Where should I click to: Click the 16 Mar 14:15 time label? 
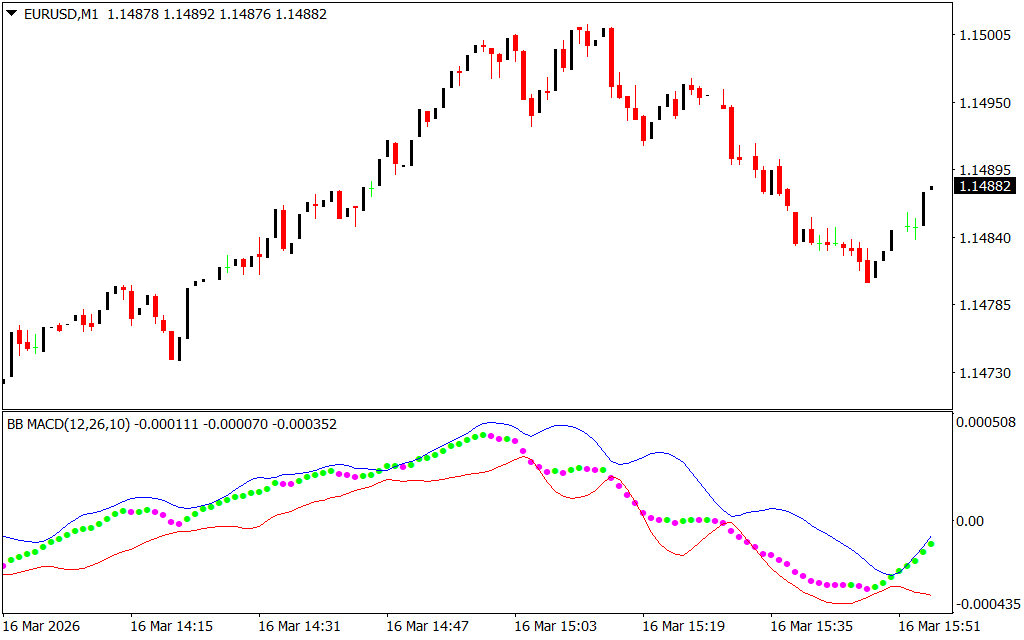coord(171,626)
